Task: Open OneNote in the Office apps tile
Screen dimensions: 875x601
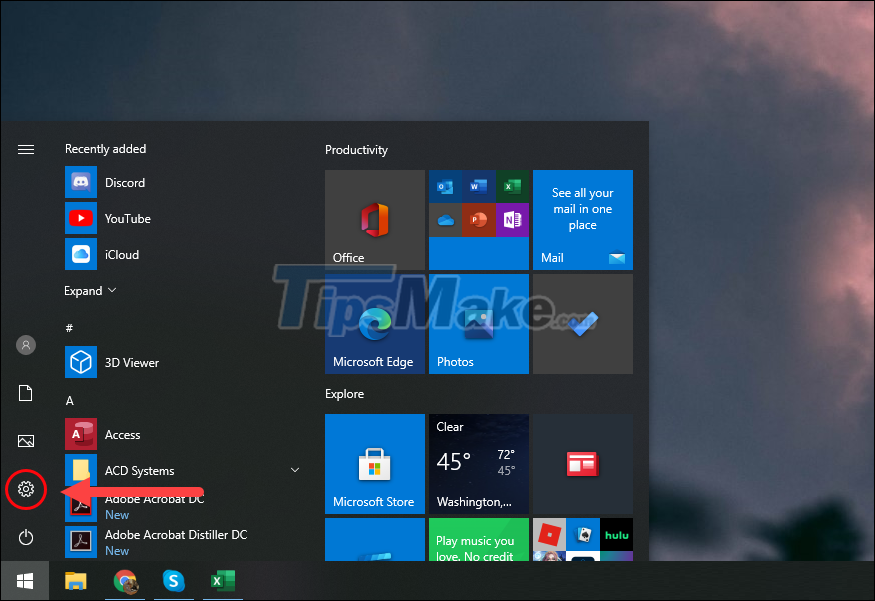Action: click(512, 220)
